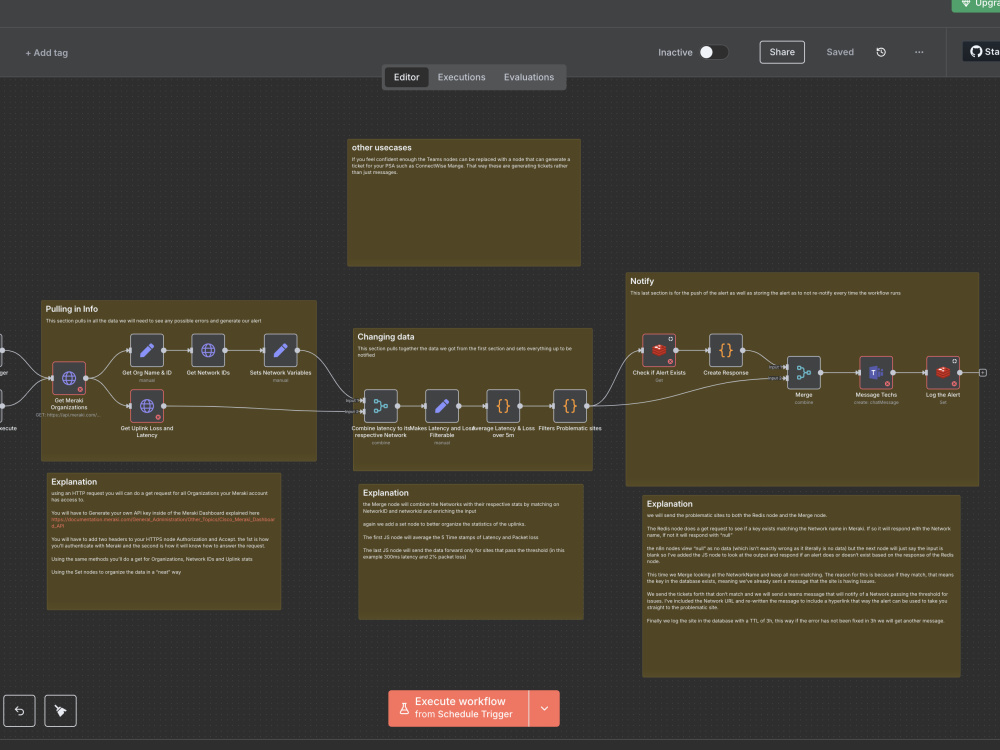The image size is (1000, 750).
Task: Select the Get Meraki Organizations HTTP node
Action: coord(69,378)
